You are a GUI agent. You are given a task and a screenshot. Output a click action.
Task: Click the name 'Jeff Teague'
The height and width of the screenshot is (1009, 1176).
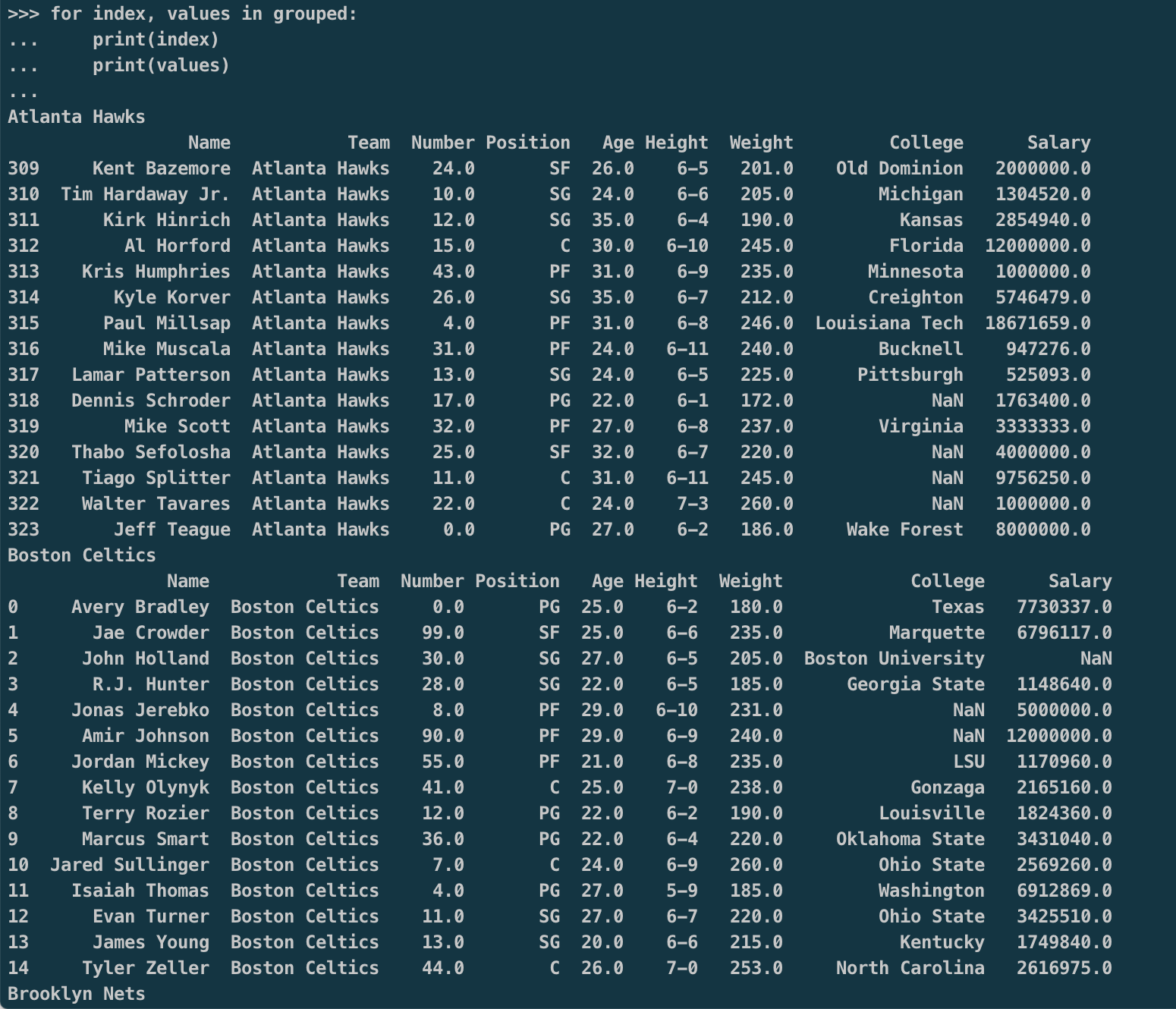[172, 530]
